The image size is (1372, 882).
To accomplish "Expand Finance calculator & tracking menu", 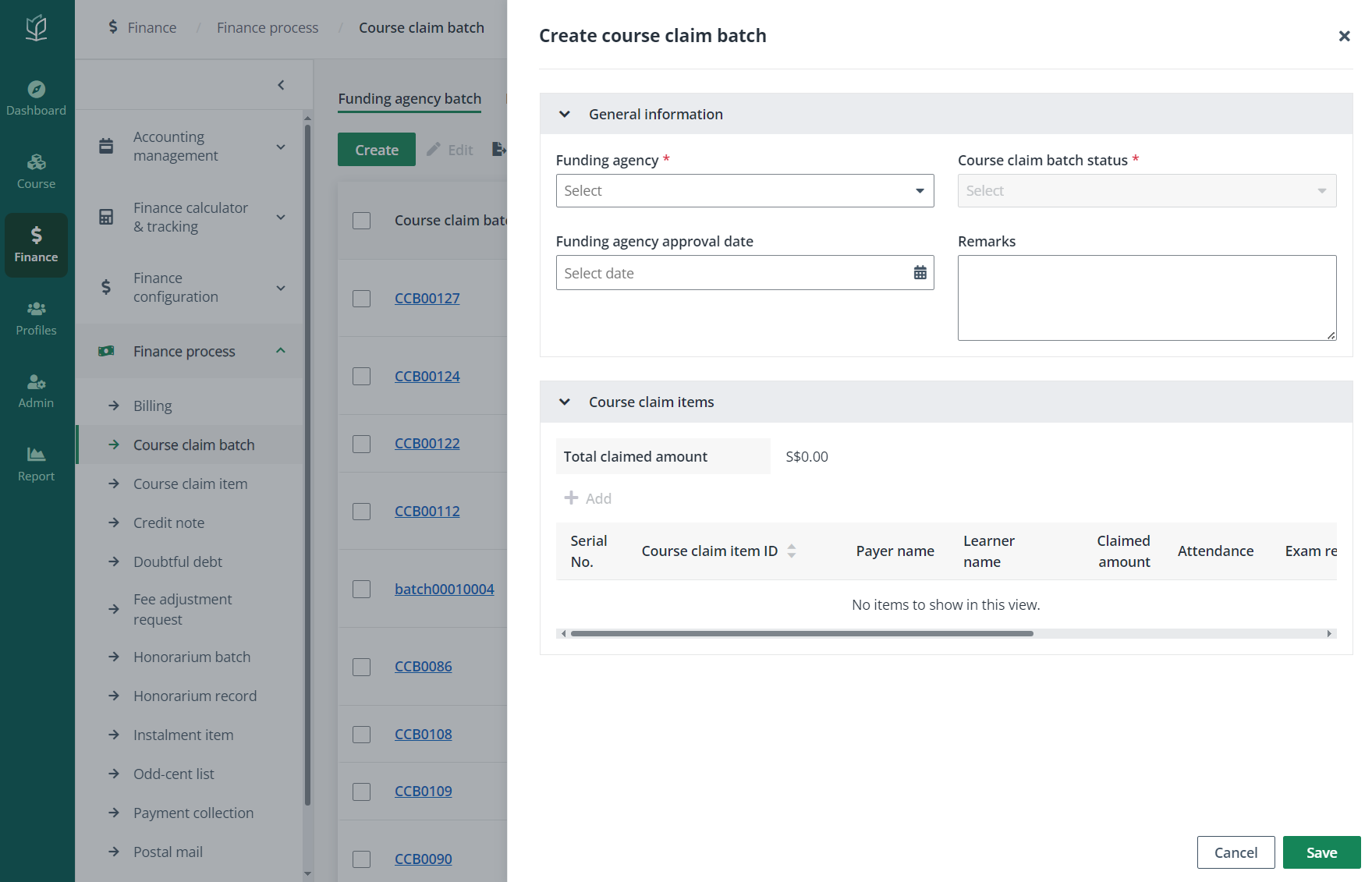I will tap(281, 218).
